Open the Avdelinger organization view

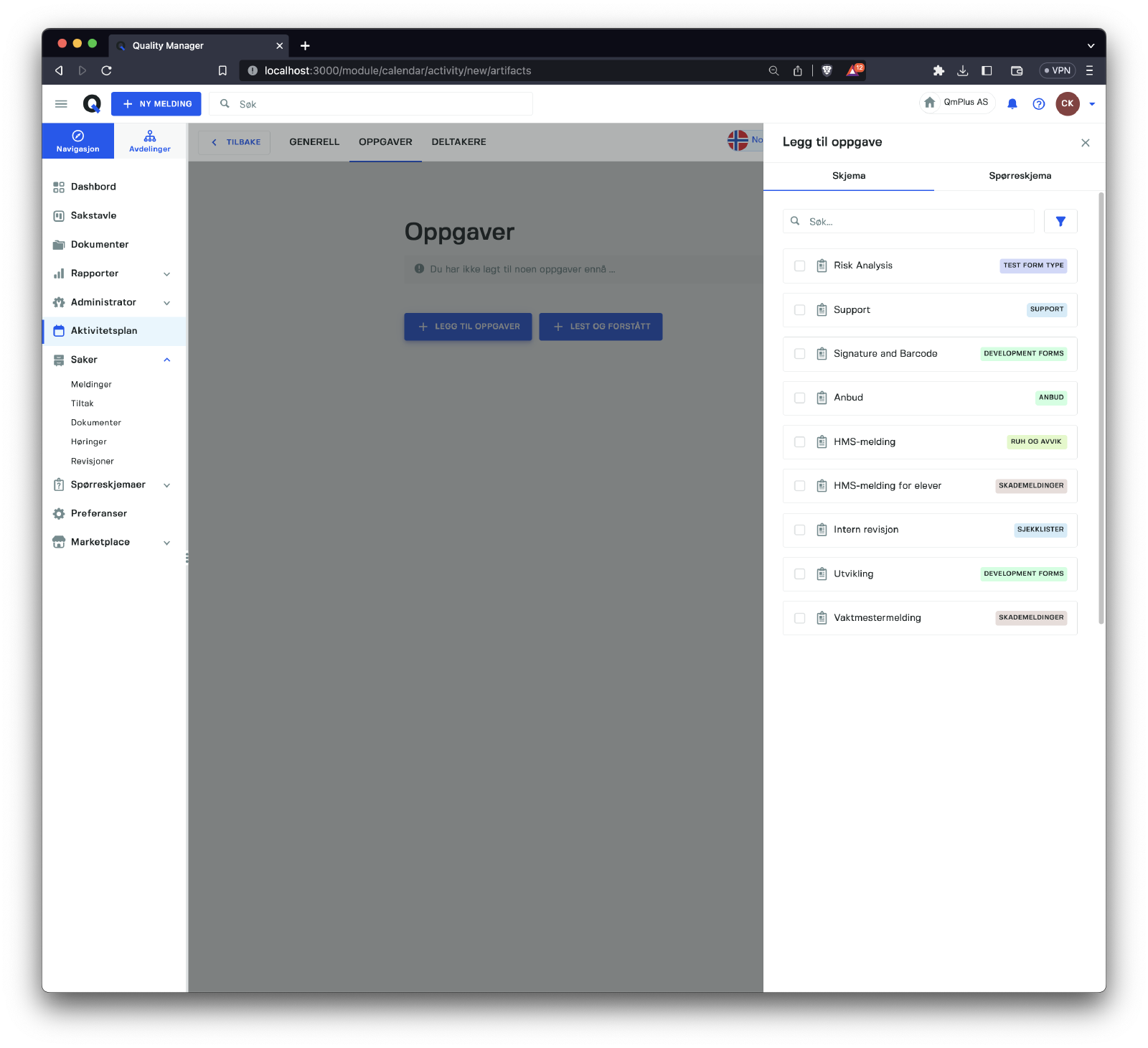pyautogui.click(x=150, y=141)
